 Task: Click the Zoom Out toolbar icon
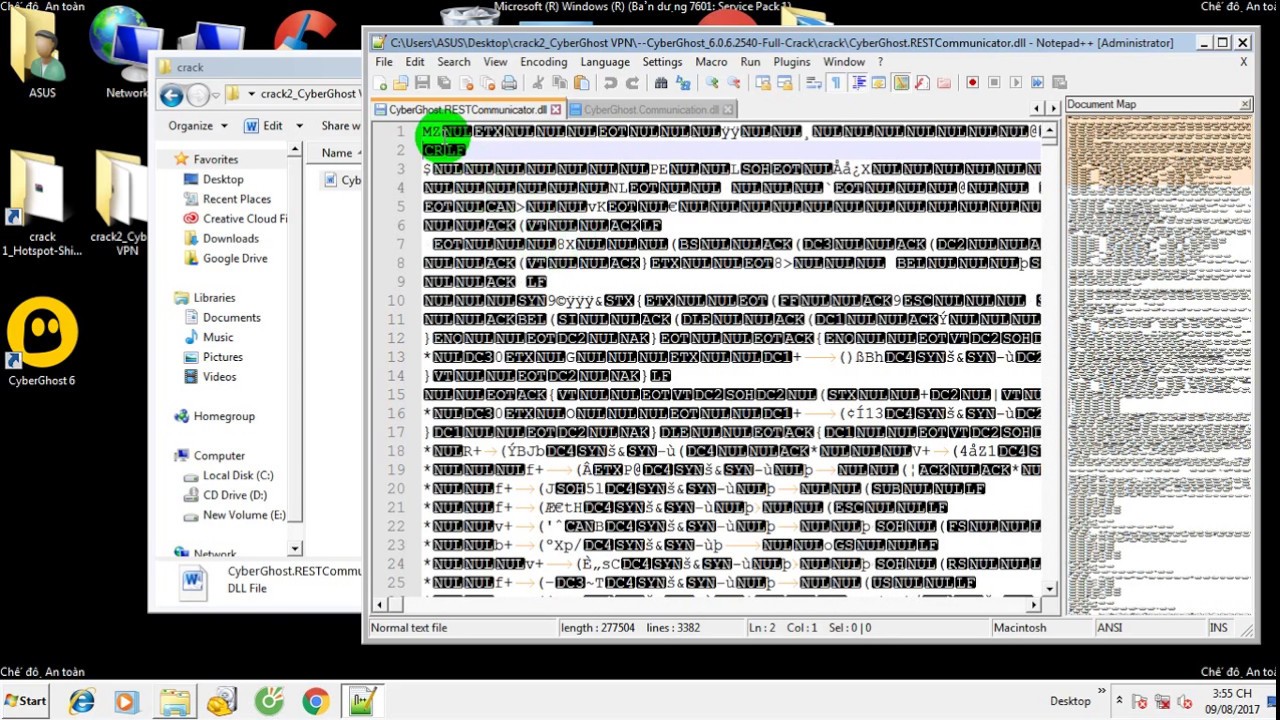734,82
